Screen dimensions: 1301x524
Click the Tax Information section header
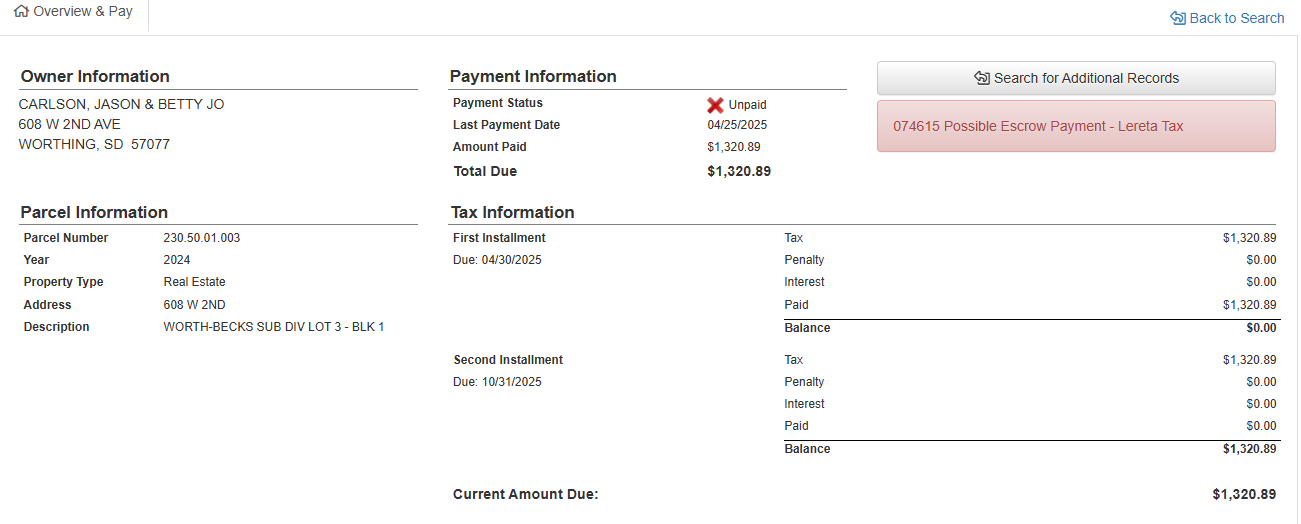click(x=512, y=212)
